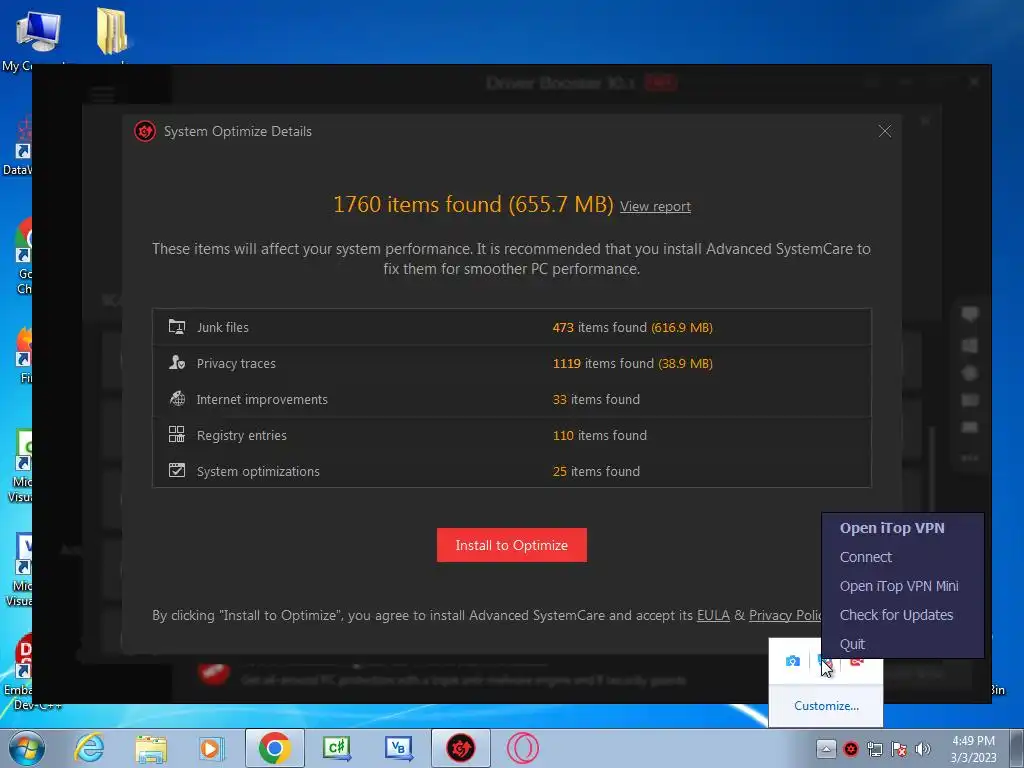Click the Registry entries grid icon
This screenshot has width=1024, height=768.
pos(177,434)
